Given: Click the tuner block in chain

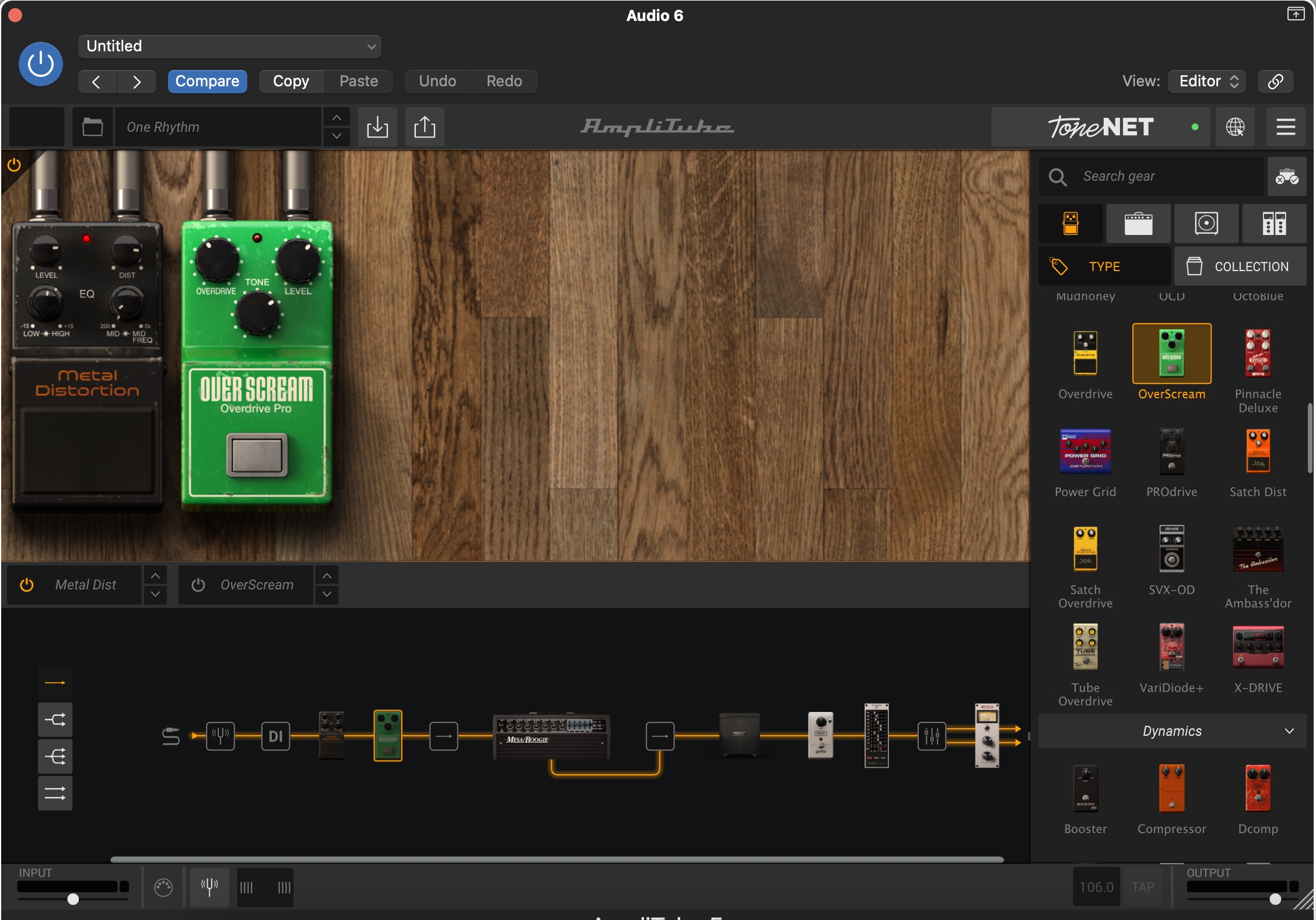Looking at the screenshot, I should [220, 736].
